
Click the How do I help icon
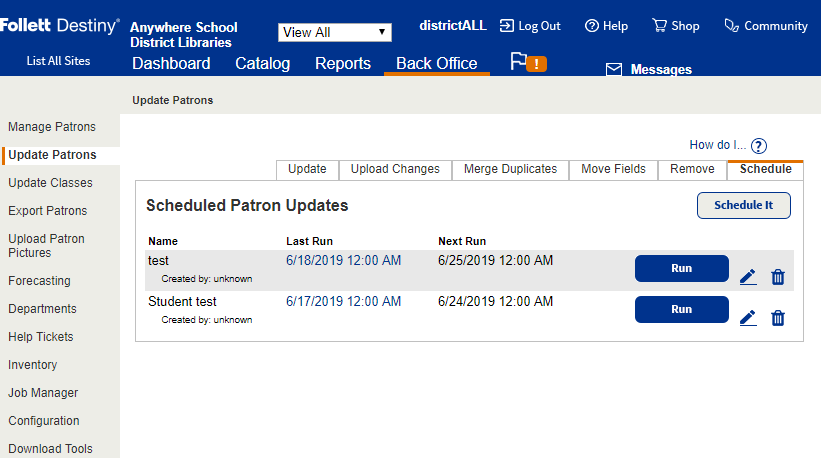759,146
